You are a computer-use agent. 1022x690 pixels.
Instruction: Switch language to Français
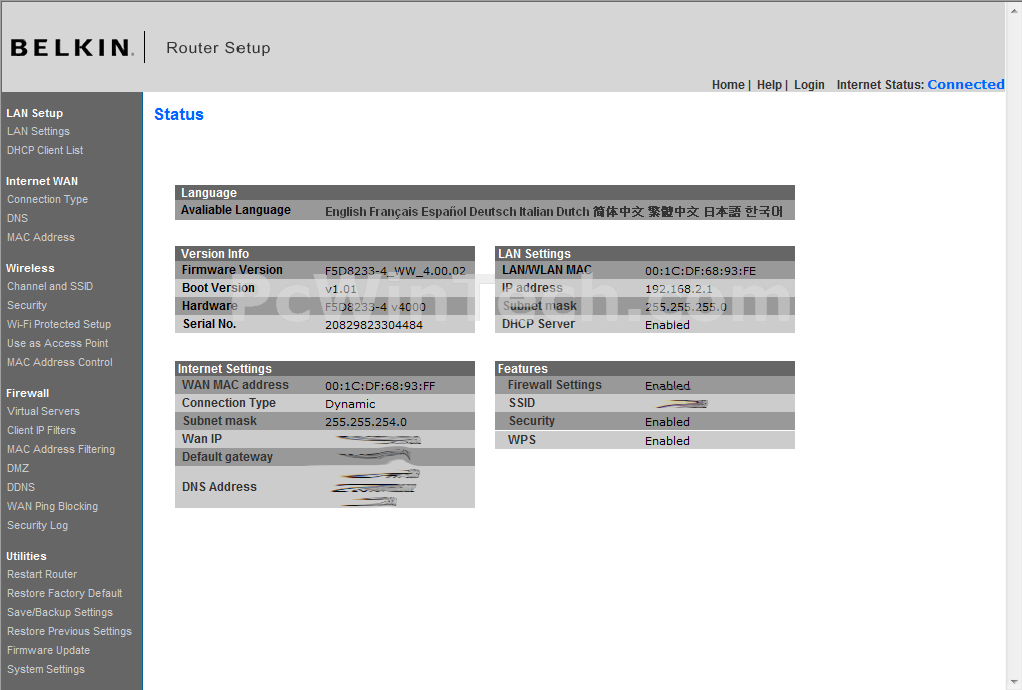(x=393, y=212)
